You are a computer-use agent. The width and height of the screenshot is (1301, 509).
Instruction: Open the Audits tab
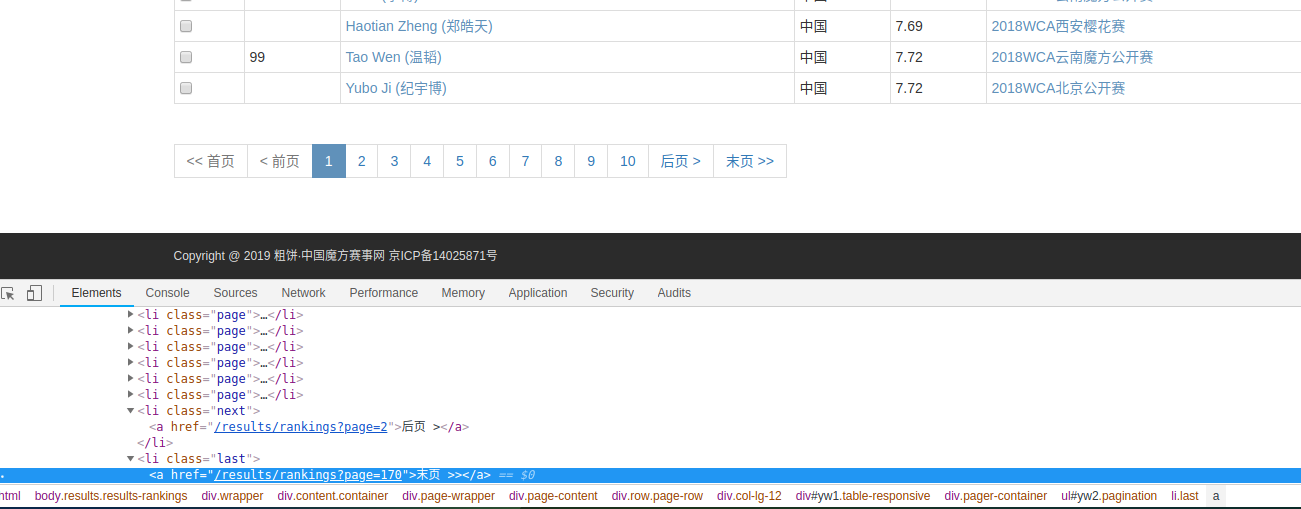(x=674, y=293)
